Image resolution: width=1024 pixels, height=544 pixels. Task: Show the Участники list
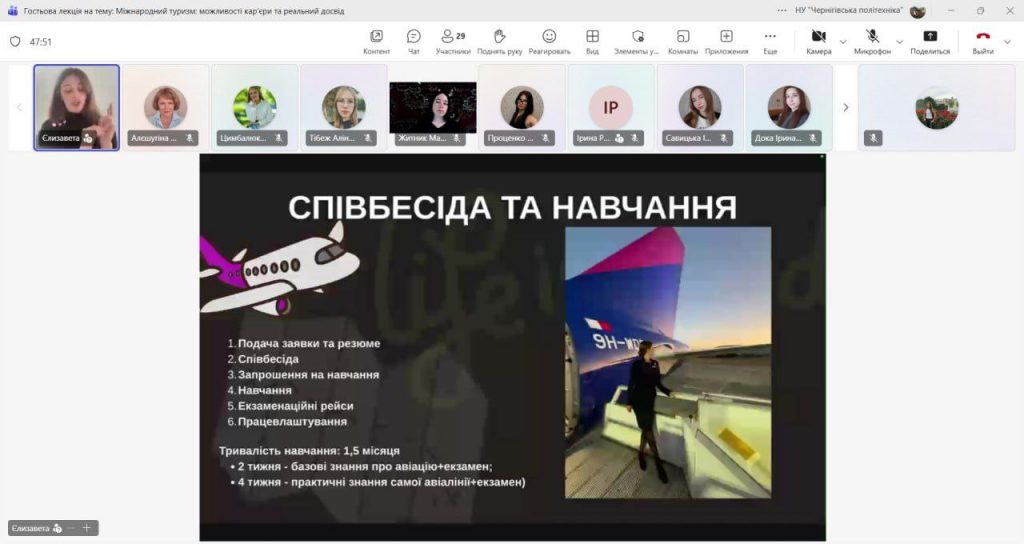point(453,41)
